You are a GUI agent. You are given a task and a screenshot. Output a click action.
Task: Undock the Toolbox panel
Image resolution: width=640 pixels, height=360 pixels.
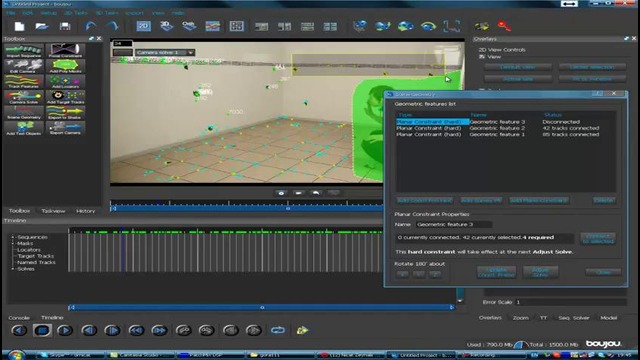coord(91,38)
